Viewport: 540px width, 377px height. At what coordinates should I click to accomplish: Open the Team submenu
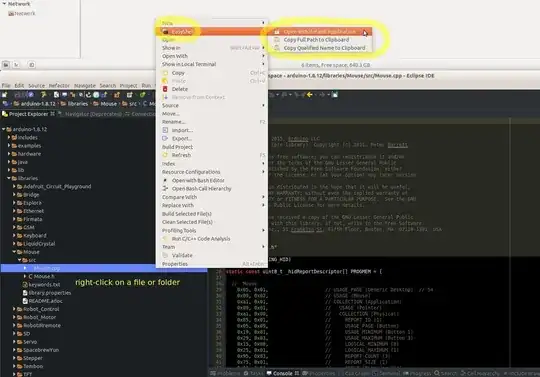[212, 247]
